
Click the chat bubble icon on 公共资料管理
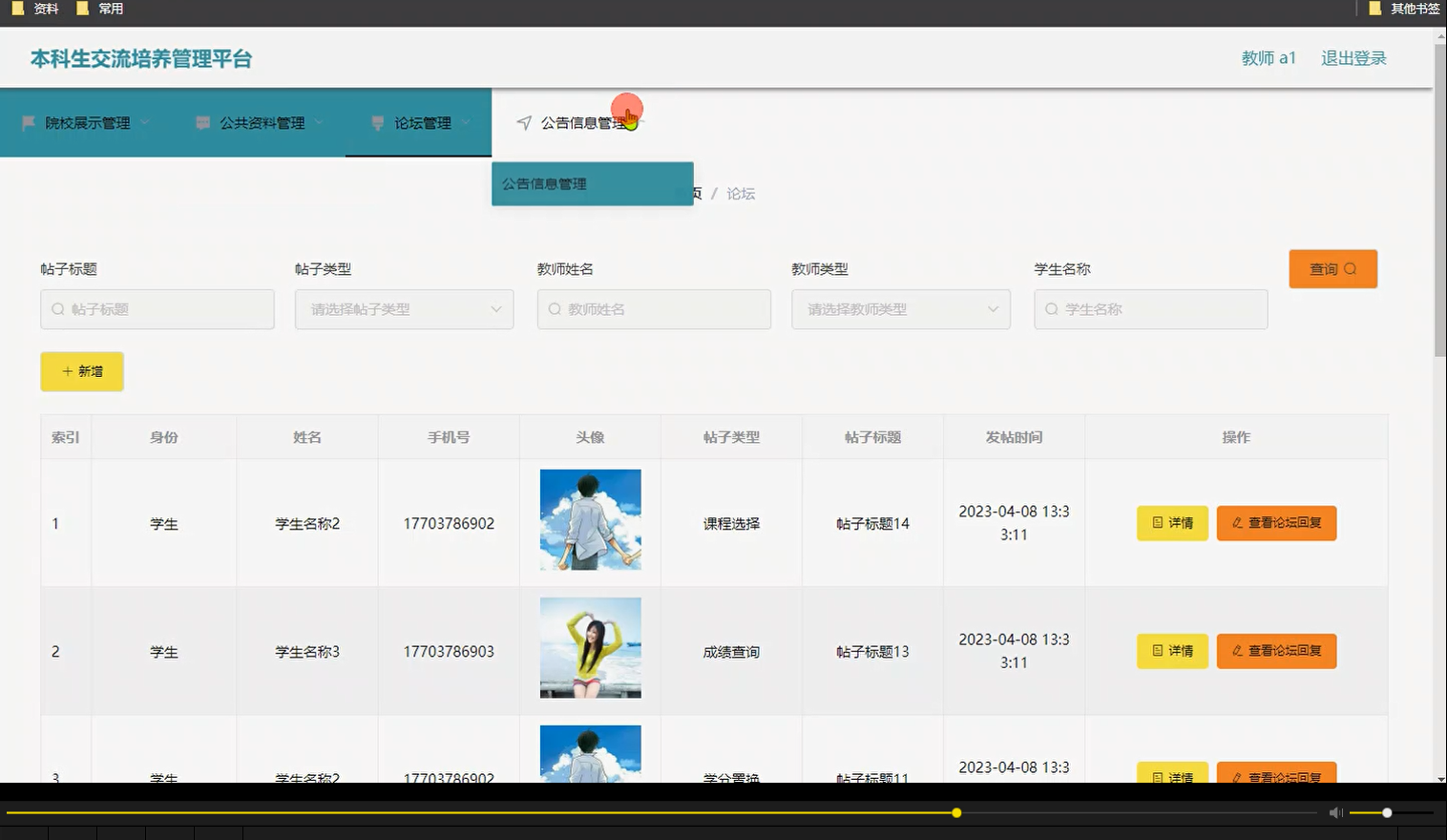click(x=201, y=122)
